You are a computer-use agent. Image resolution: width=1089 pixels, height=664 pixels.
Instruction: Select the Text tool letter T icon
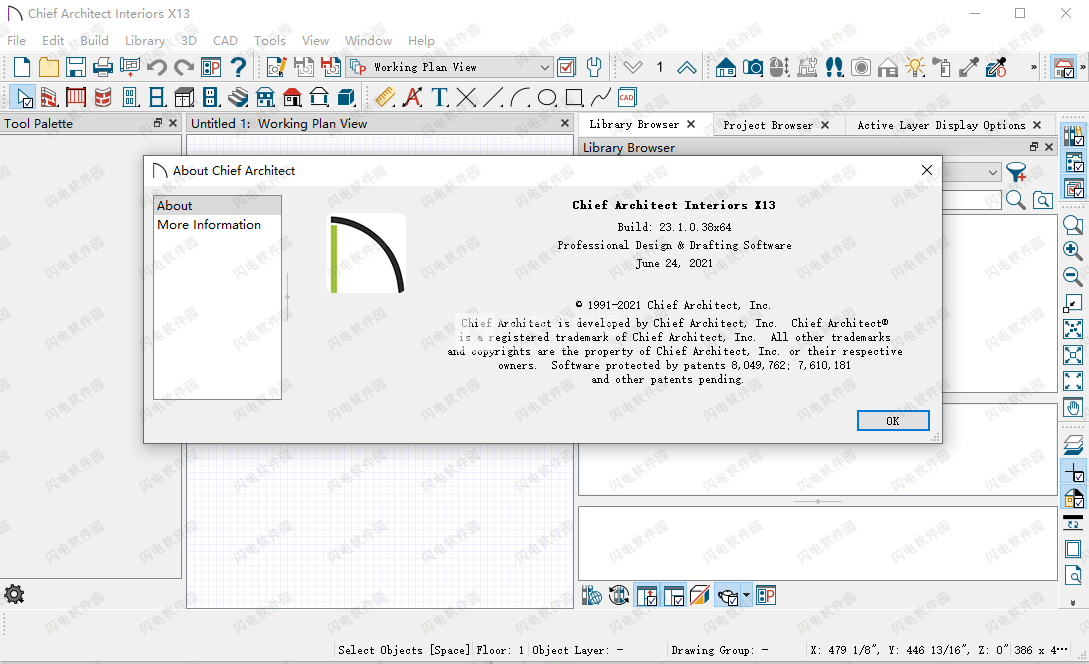pos(440,97)
